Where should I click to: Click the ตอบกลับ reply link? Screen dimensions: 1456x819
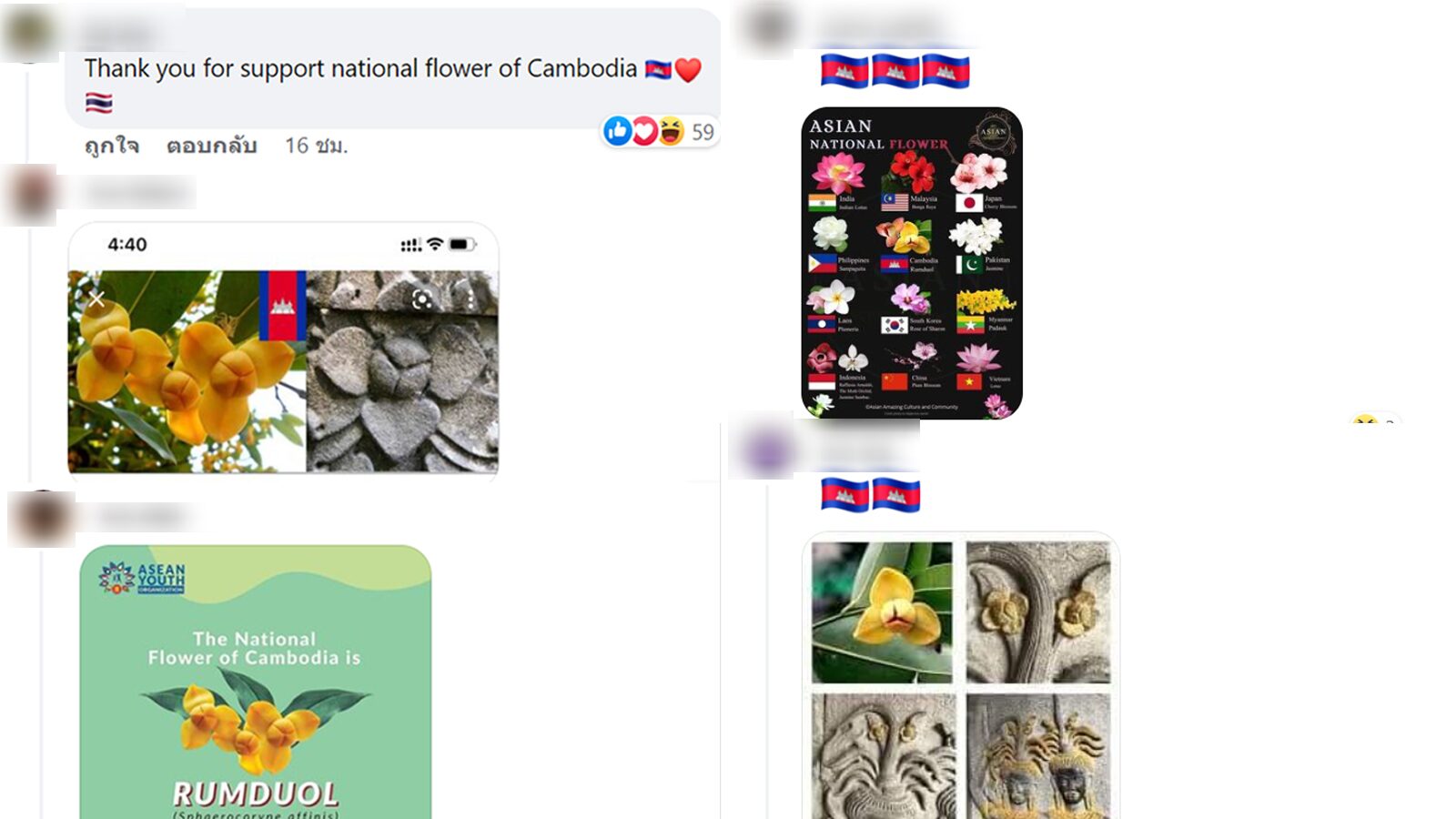[x=211, y=146]
